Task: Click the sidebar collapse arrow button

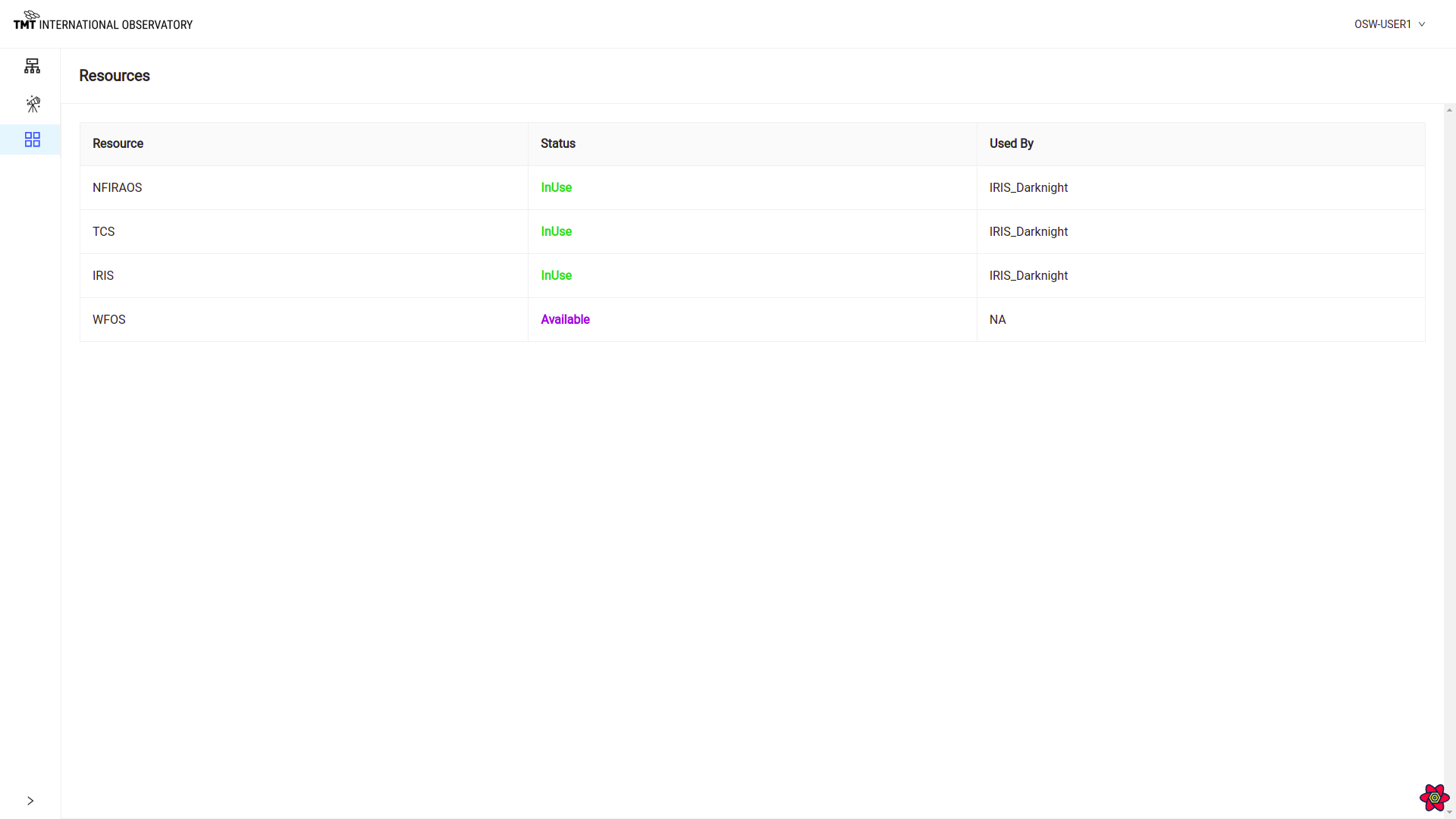Action: 30,800
